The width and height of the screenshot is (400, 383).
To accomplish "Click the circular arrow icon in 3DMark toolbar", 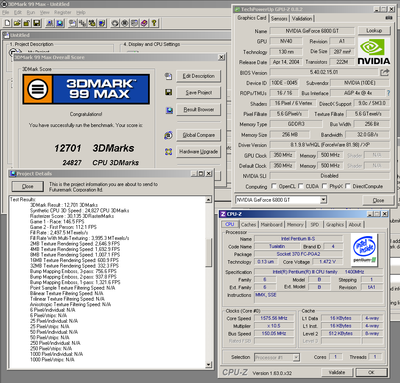I will pos(115,23).
